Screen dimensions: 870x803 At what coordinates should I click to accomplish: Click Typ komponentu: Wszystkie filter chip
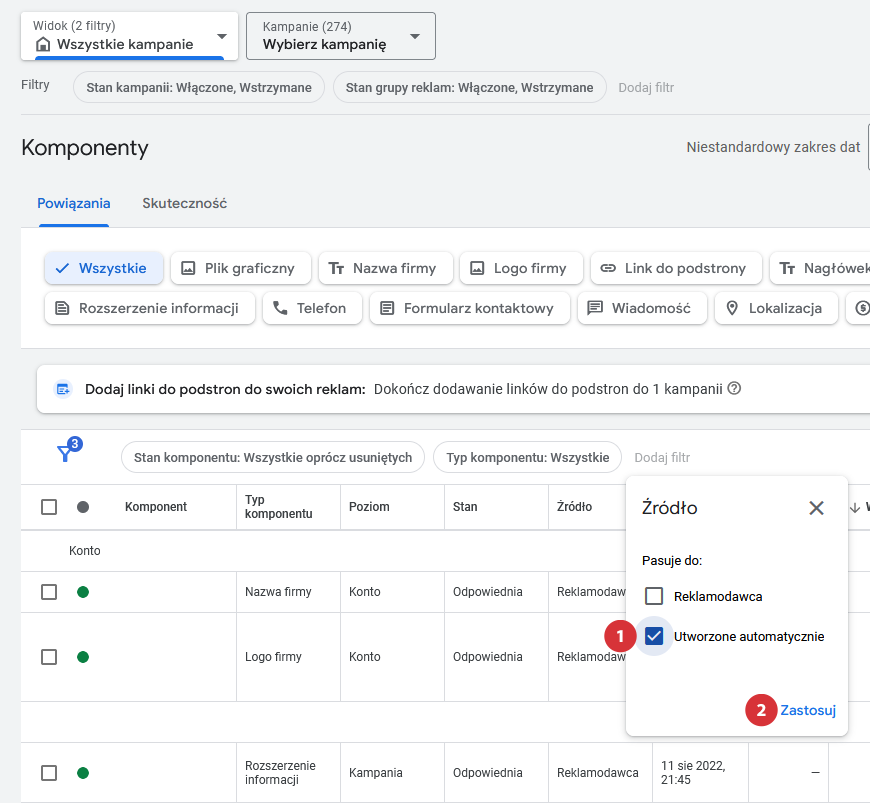(528, 457)
